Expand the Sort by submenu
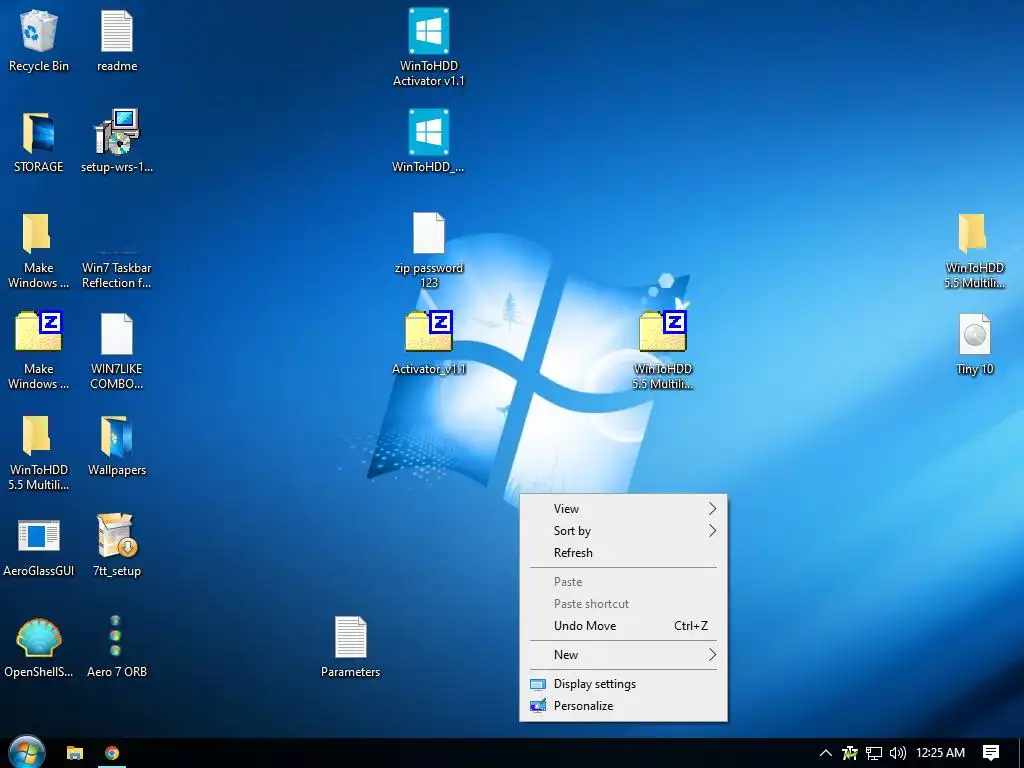 (x=624, y=531)
